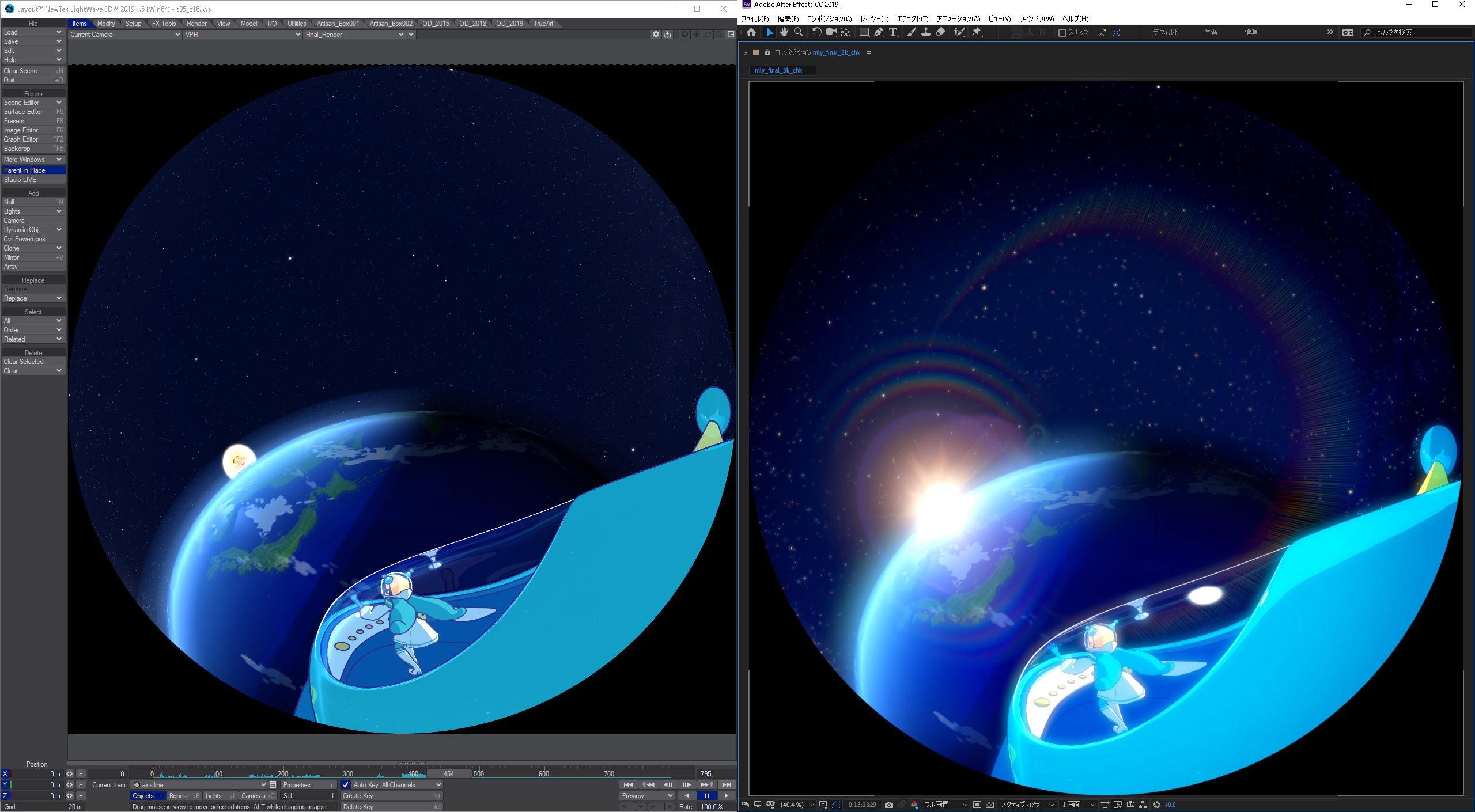Image resolution: width=1475 pixels, height=812 pixels.
Task: Click the LightWave timeline frame slider at 454
Action: coord(449,774)
